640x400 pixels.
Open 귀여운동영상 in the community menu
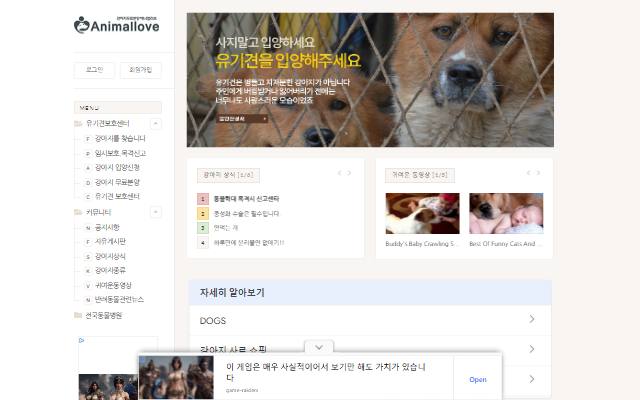click(113, 285)
